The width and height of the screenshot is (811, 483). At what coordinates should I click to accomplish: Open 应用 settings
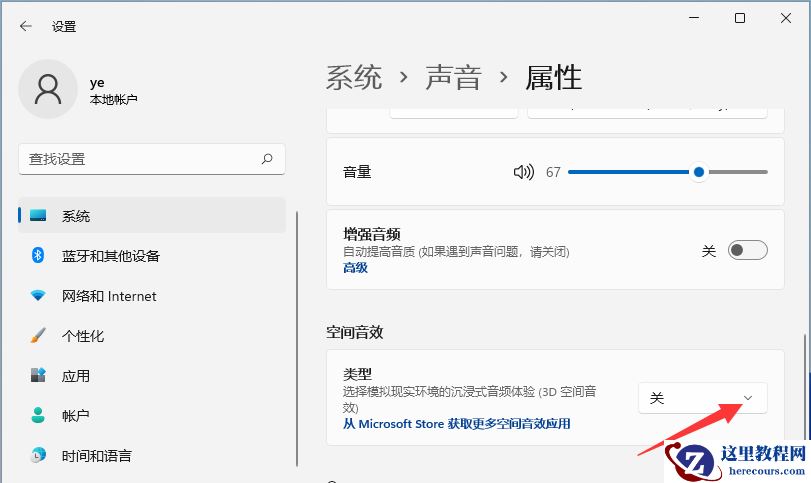[x=152, y=375]
